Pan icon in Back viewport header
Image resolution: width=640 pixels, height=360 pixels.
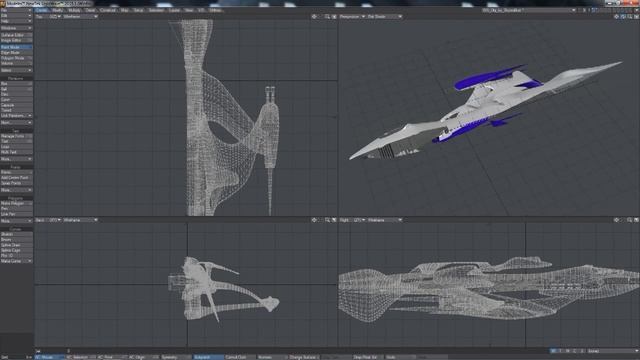(314, 220)
